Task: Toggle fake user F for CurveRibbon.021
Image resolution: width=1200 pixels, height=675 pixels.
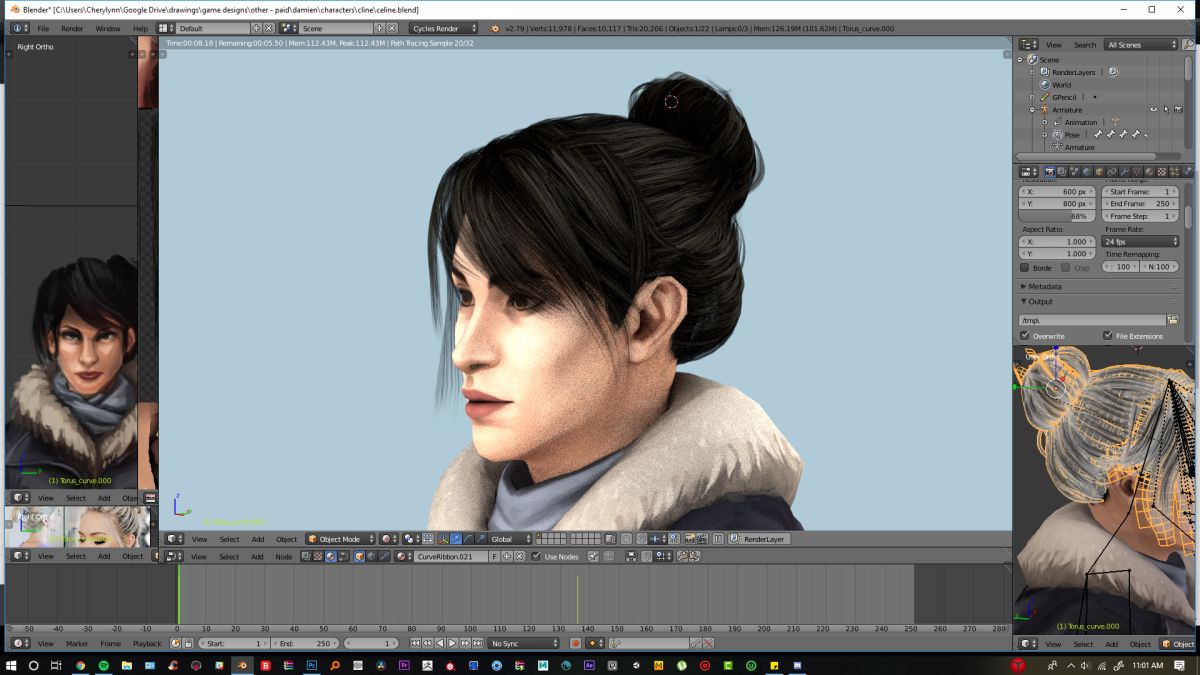Action: pyautogui.click(x=494, y=556)
